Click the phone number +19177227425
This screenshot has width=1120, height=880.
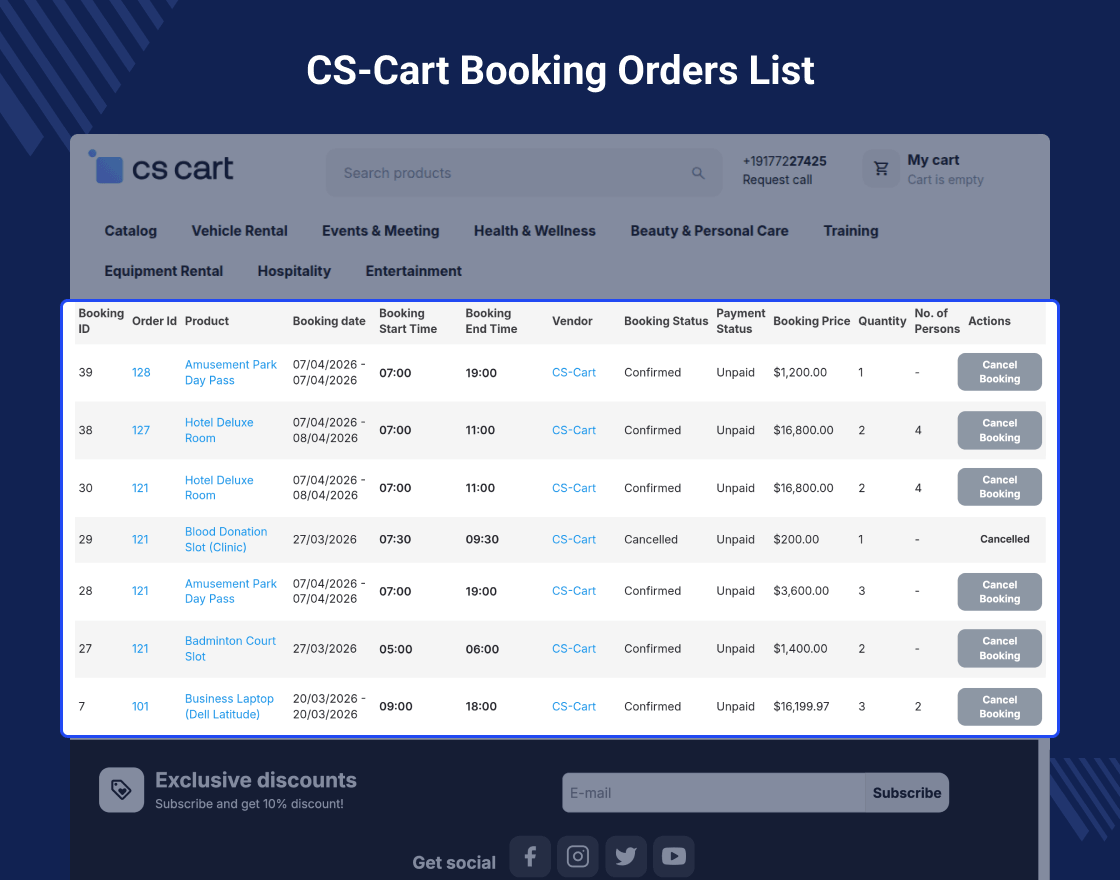[x=784, y=161]
